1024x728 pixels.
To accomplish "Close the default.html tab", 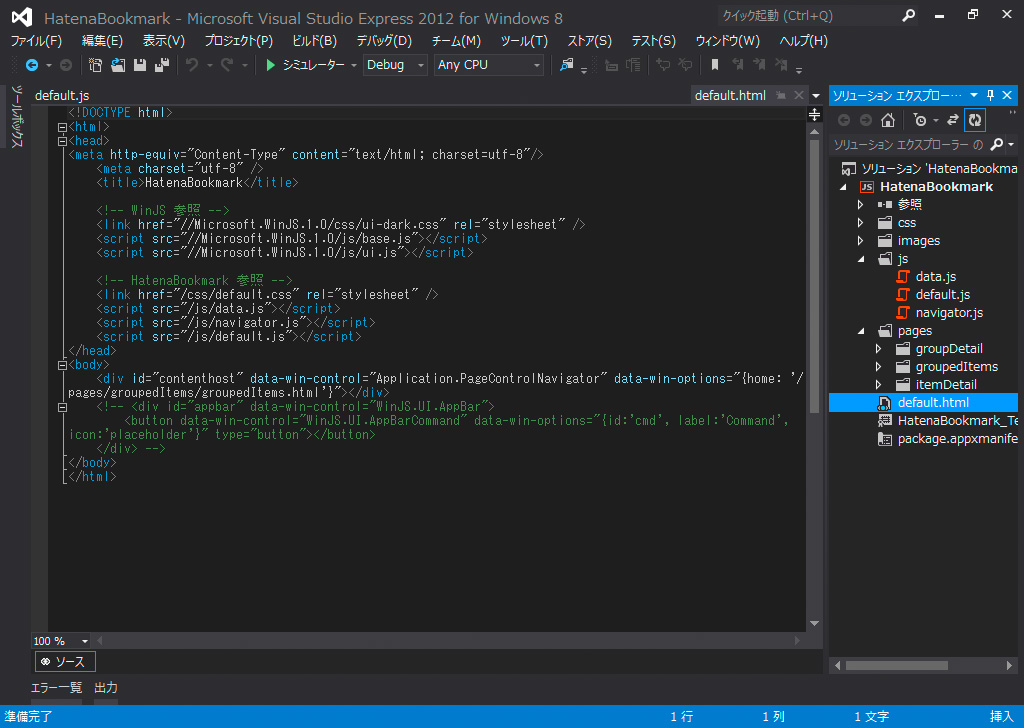I will pos(799,95).
